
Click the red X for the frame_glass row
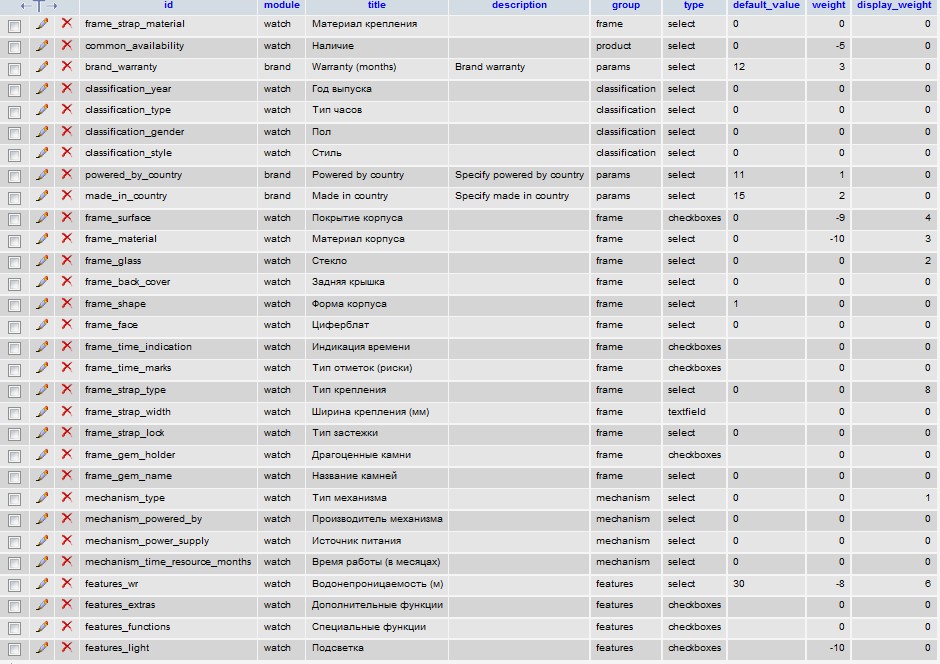pyautogui.click(x=67, y=260)
